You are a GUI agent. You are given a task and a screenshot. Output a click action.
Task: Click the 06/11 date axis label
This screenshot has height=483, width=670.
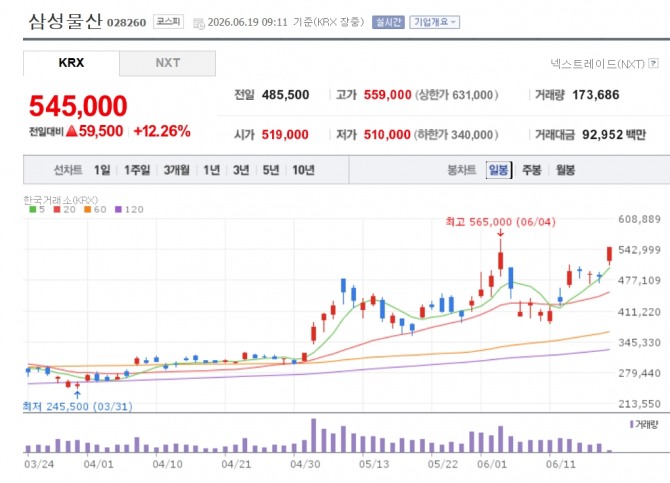[561, 464]
